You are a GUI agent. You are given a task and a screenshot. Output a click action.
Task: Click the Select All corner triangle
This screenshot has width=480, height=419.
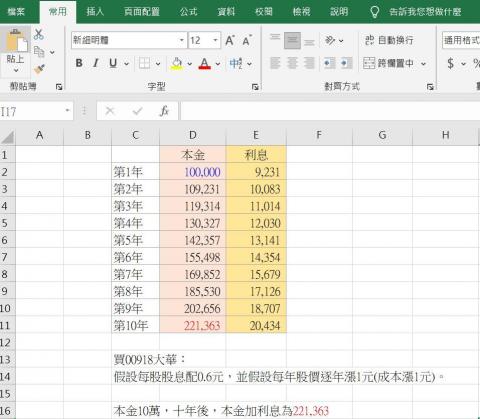[x=8, y=137]
